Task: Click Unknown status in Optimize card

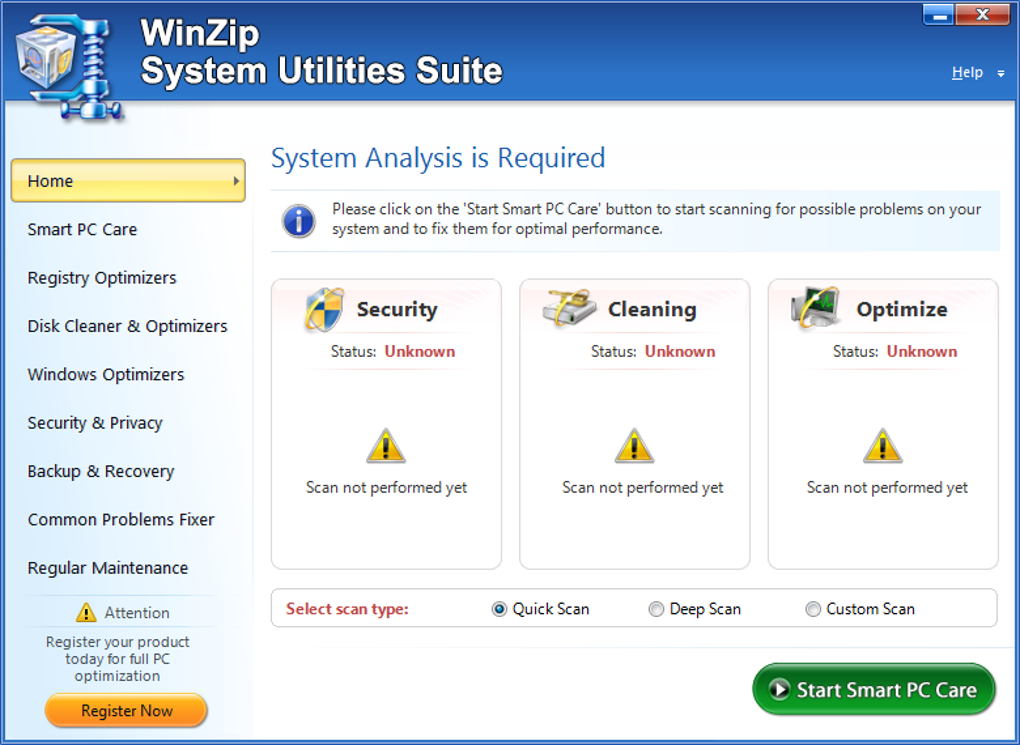Action: tap(922, 351)
